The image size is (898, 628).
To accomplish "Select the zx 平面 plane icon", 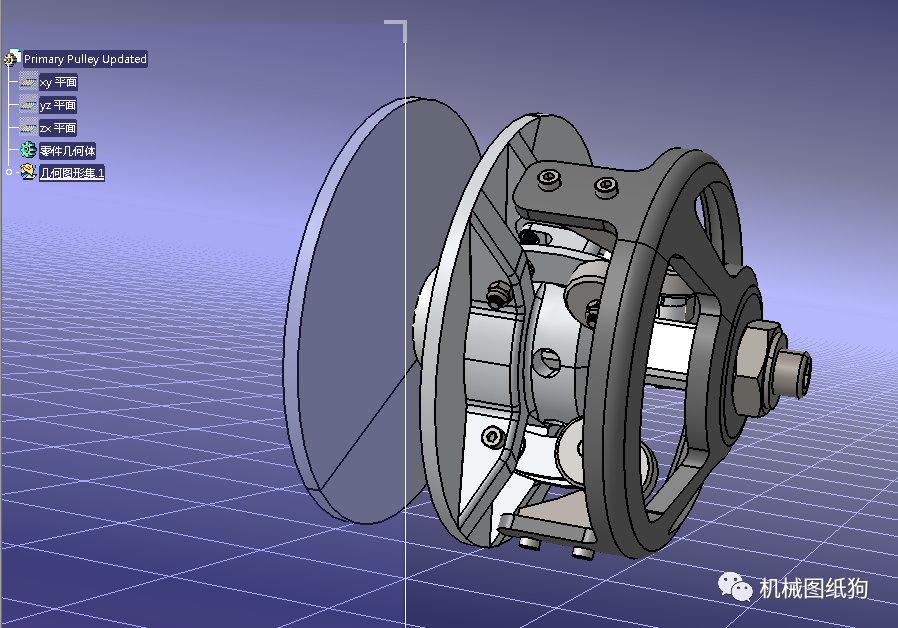I will pyautogui.click(x=28, y=128).
